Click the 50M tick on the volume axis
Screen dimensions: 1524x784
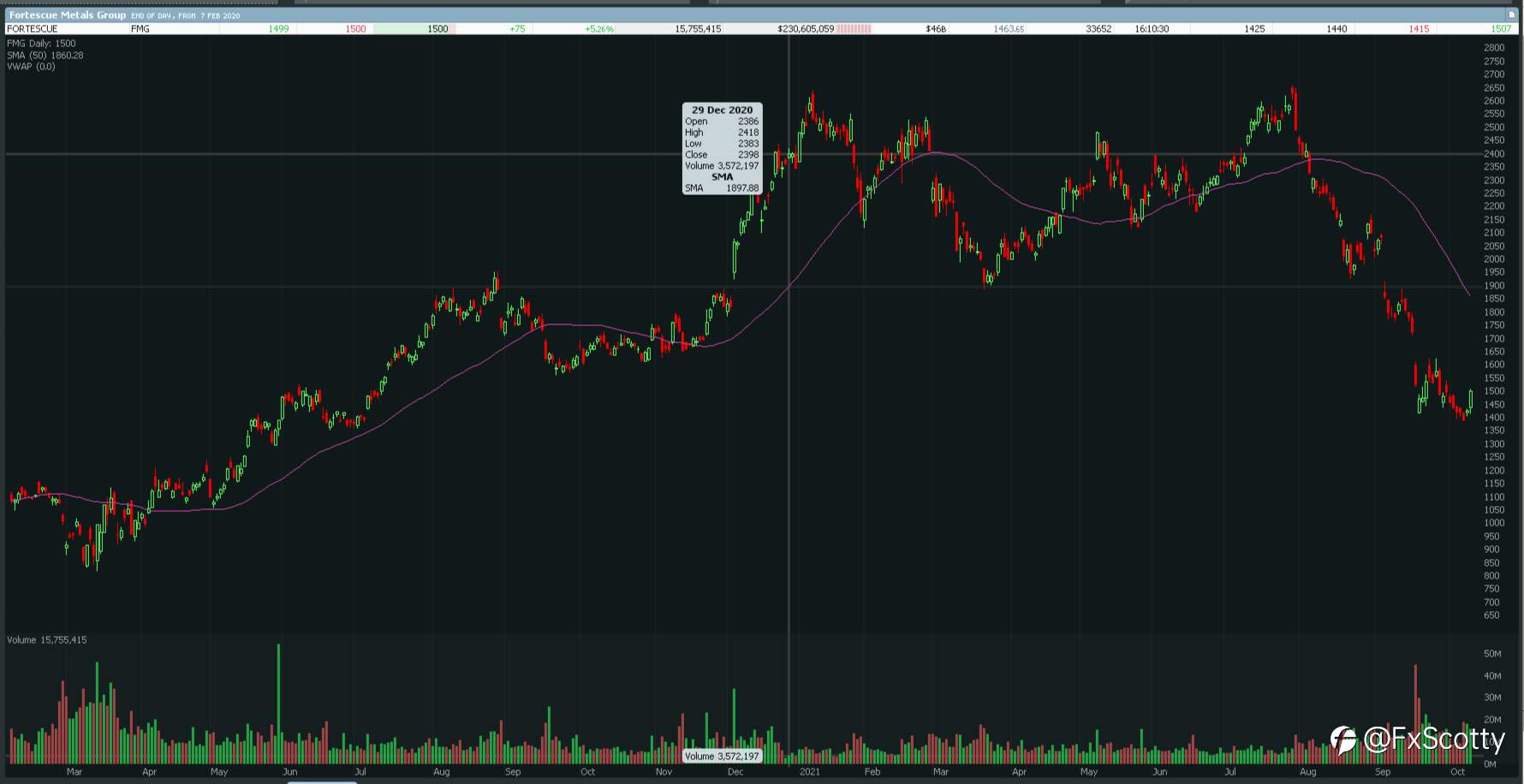(x=1492, y=654)
